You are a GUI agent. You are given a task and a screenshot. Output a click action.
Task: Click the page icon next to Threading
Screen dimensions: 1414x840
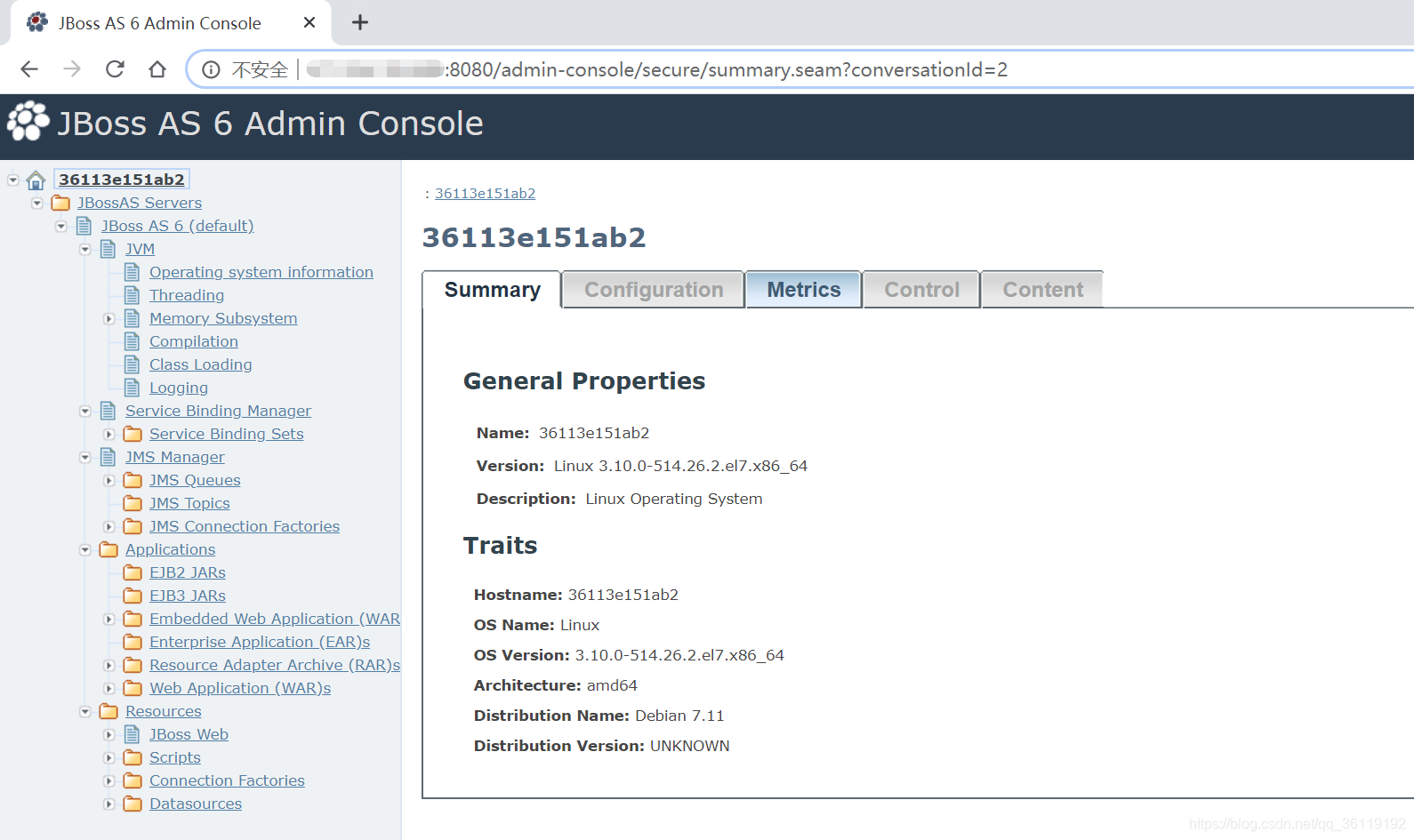133,295
